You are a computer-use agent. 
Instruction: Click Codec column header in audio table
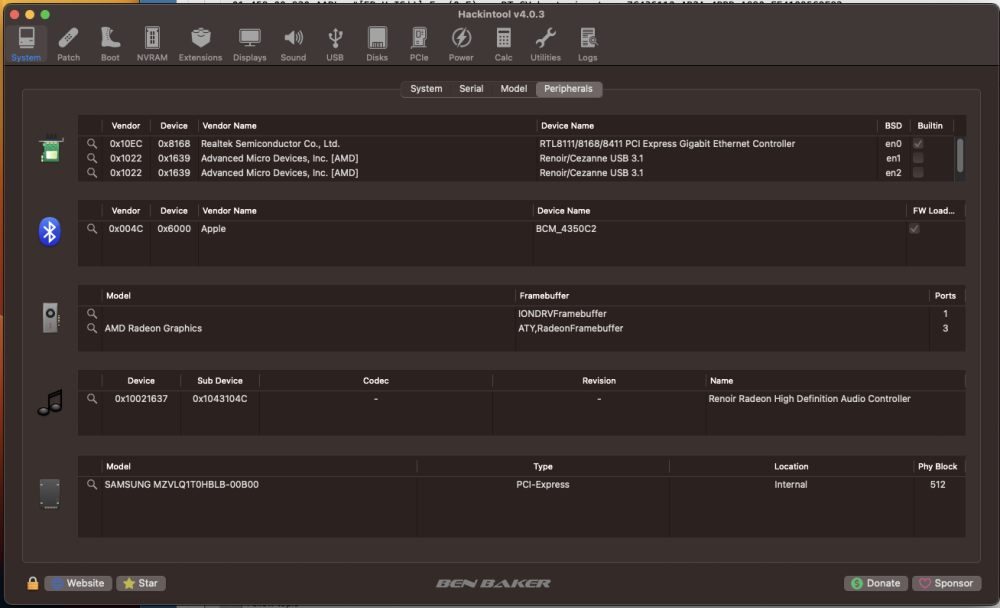pos(376,381)
